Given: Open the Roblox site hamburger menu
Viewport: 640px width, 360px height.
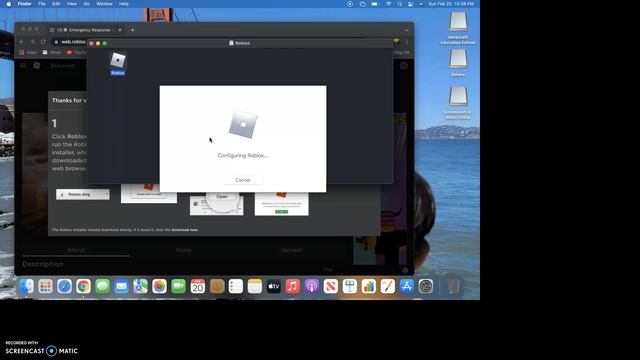Looking at the screenshot, I should pyautogui.click(x=23, y=65).
